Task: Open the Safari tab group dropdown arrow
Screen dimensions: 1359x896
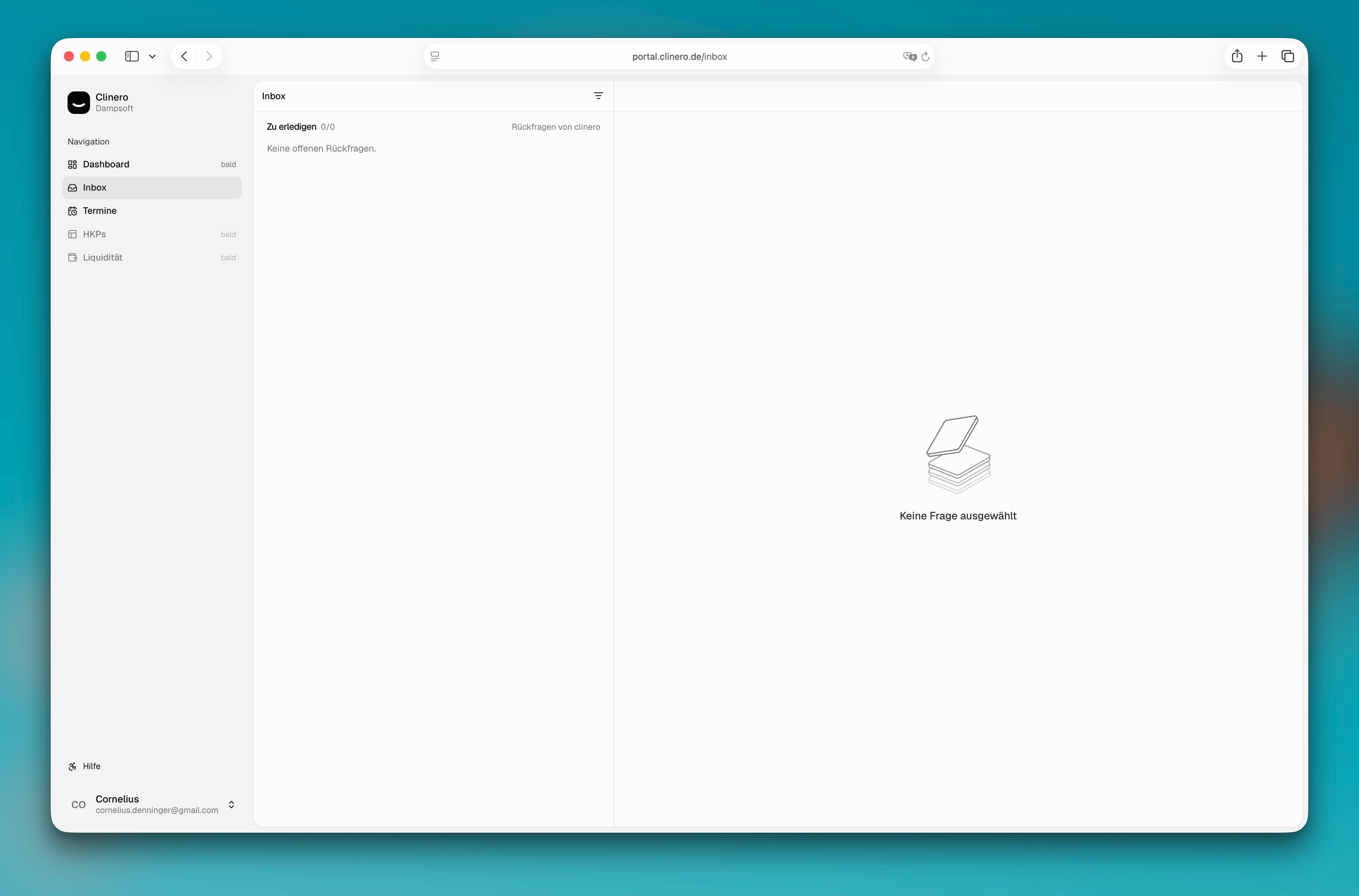Action: (152, 57)
